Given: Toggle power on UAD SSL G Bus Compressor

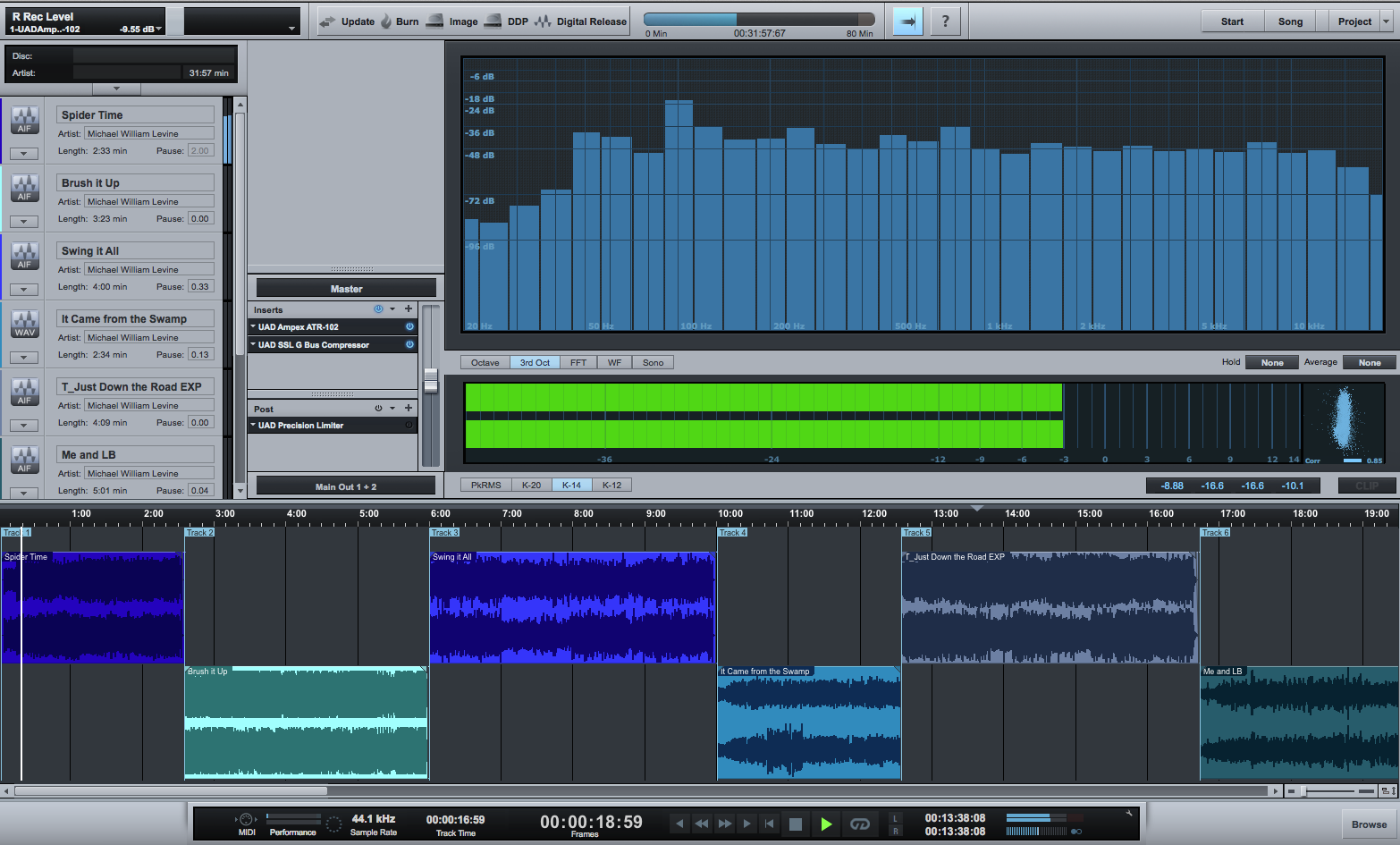Looking at the screenshot, I should tap(409, 345).
